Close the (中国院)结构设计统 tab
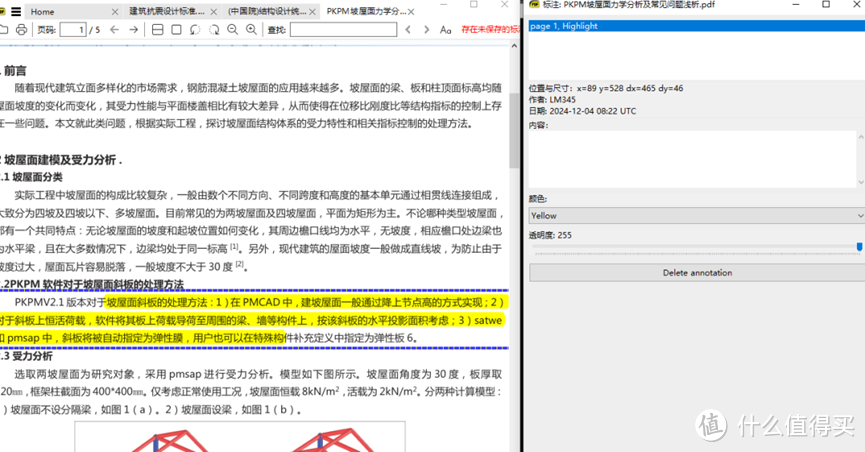This screenshot has height=452, width=865. [x=313, y=12]
